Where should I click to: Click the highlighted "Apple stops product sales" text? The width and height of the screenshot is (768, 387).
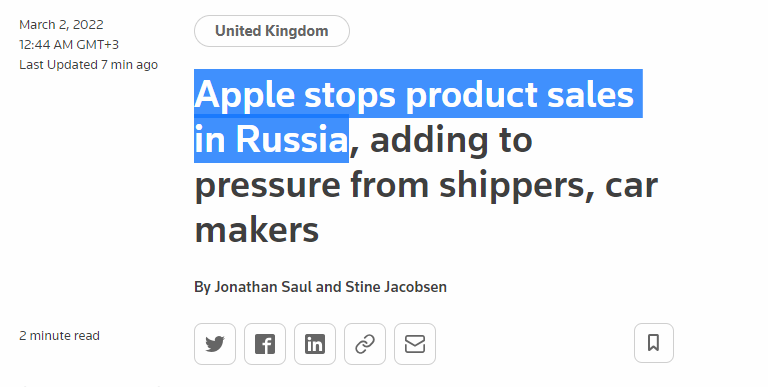pos(414,94)
